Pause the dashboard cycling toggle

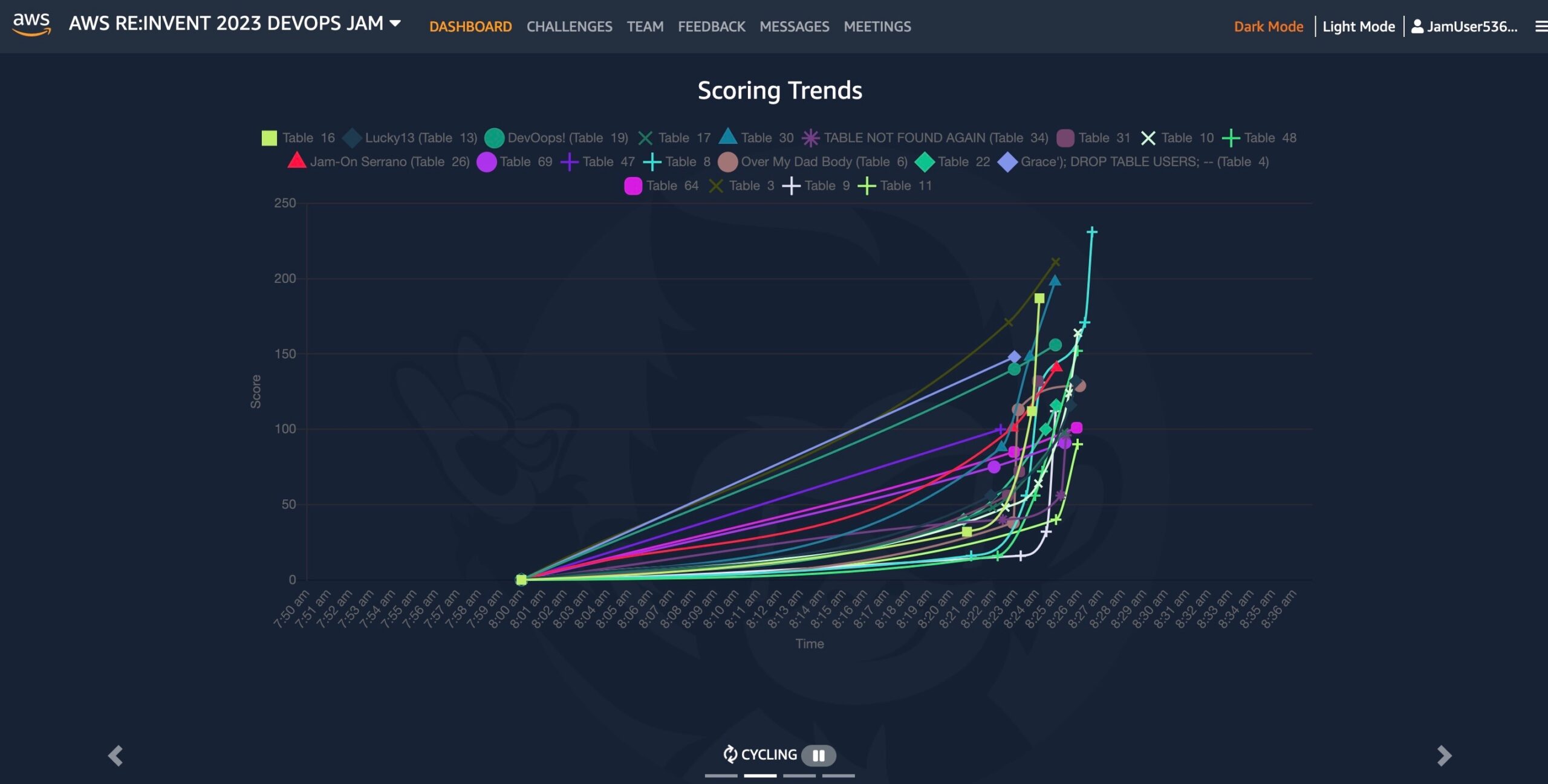click(818, 755)
